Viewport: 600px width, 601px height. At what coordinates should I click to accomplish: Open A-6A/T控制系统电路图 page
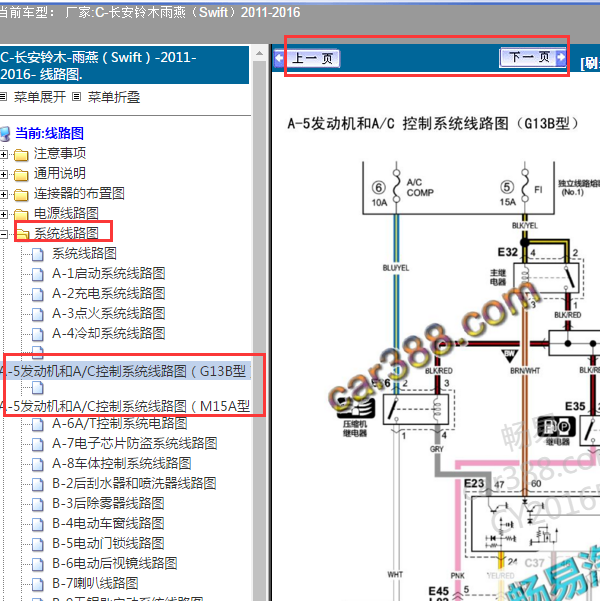(x=120, y=423)
